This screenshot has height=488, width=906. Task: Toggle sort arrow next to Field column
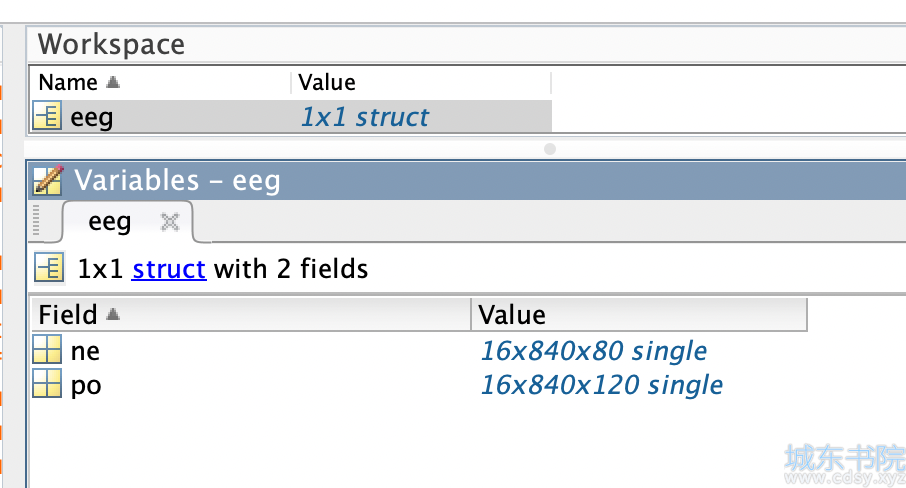coord(113,314)
